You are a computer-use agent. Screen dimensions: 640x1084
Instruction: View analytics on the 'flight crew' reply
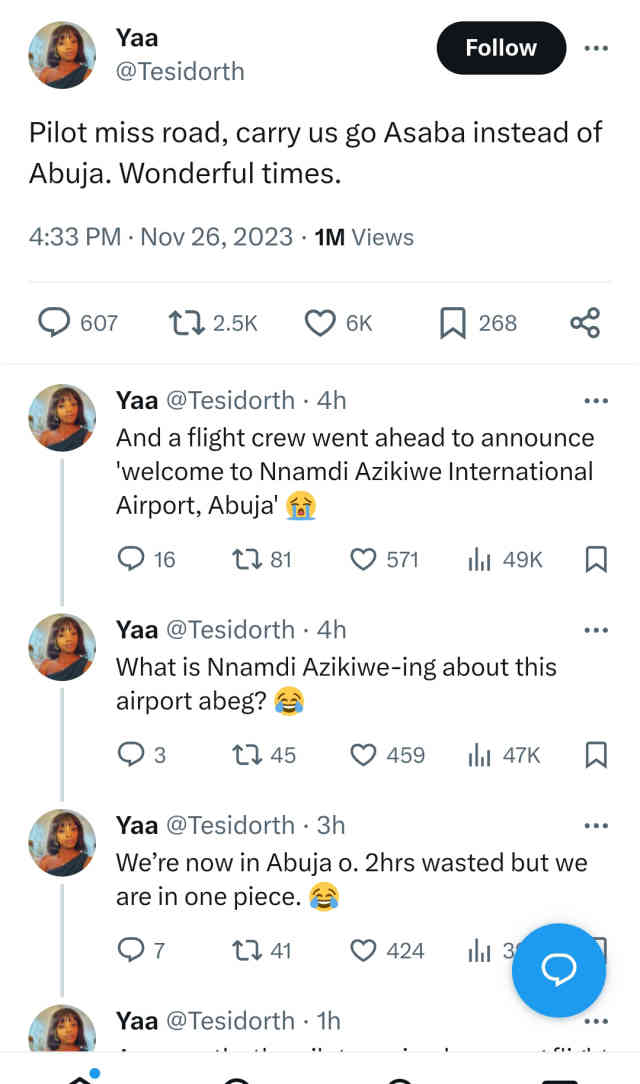pos(477,559)
